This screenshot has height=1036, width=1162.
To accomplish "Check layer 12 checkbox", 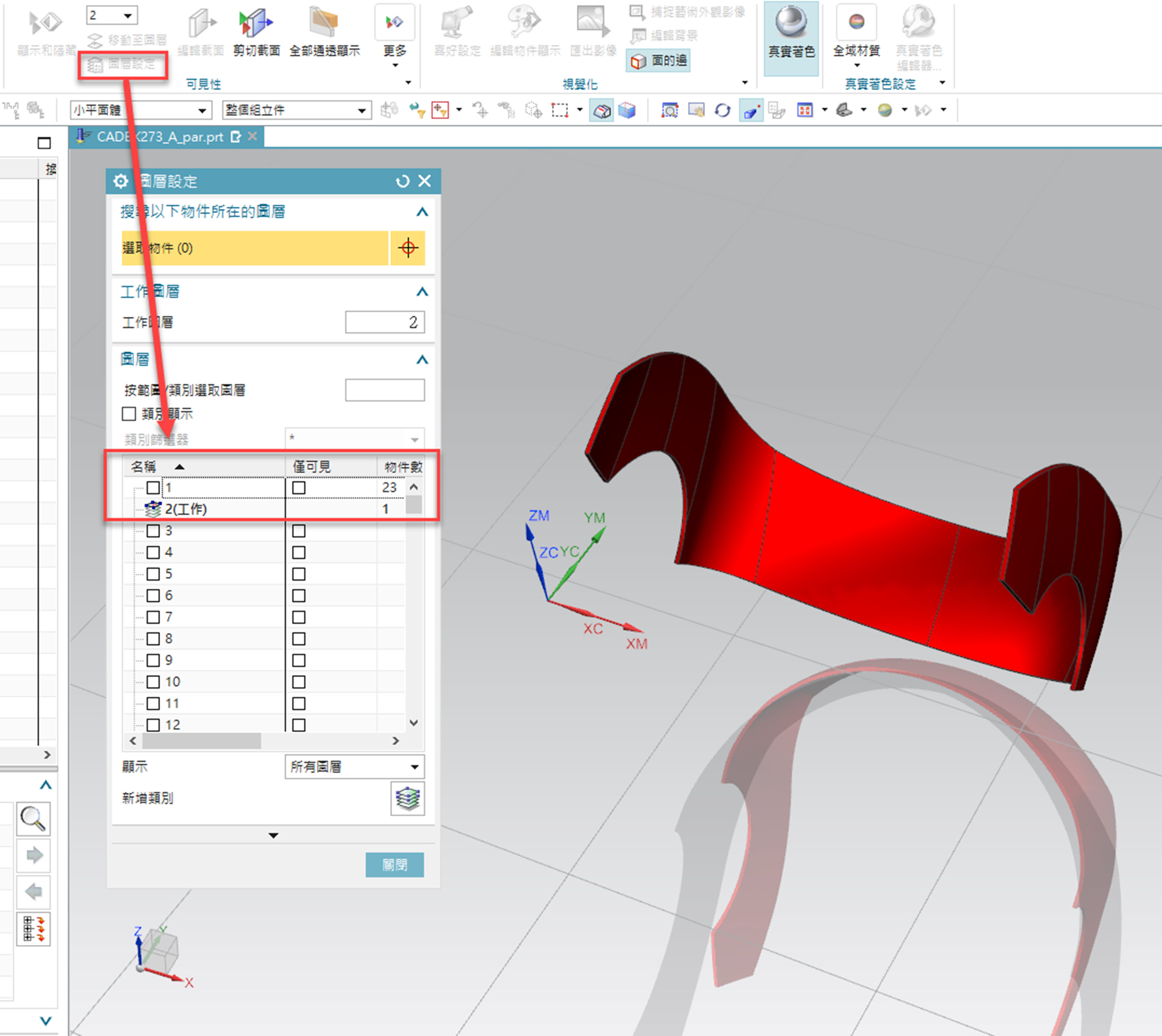I will [153, 725].
